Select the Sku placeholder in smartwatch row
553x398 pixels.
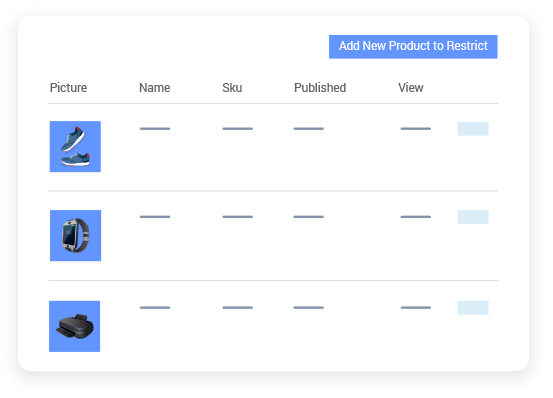pyautogui.click(x=237, y=217)
